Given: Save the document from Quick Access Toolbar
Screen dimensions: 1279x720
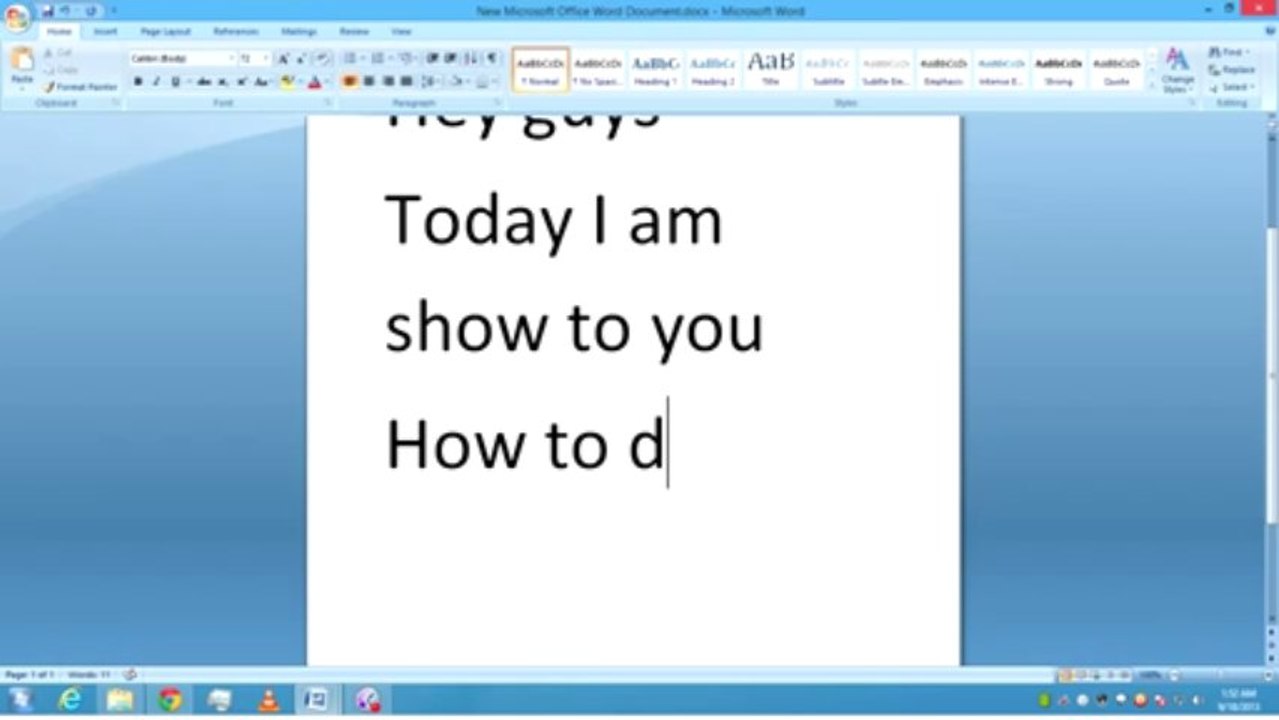Looking at the screenshot, I should [48, 11].
